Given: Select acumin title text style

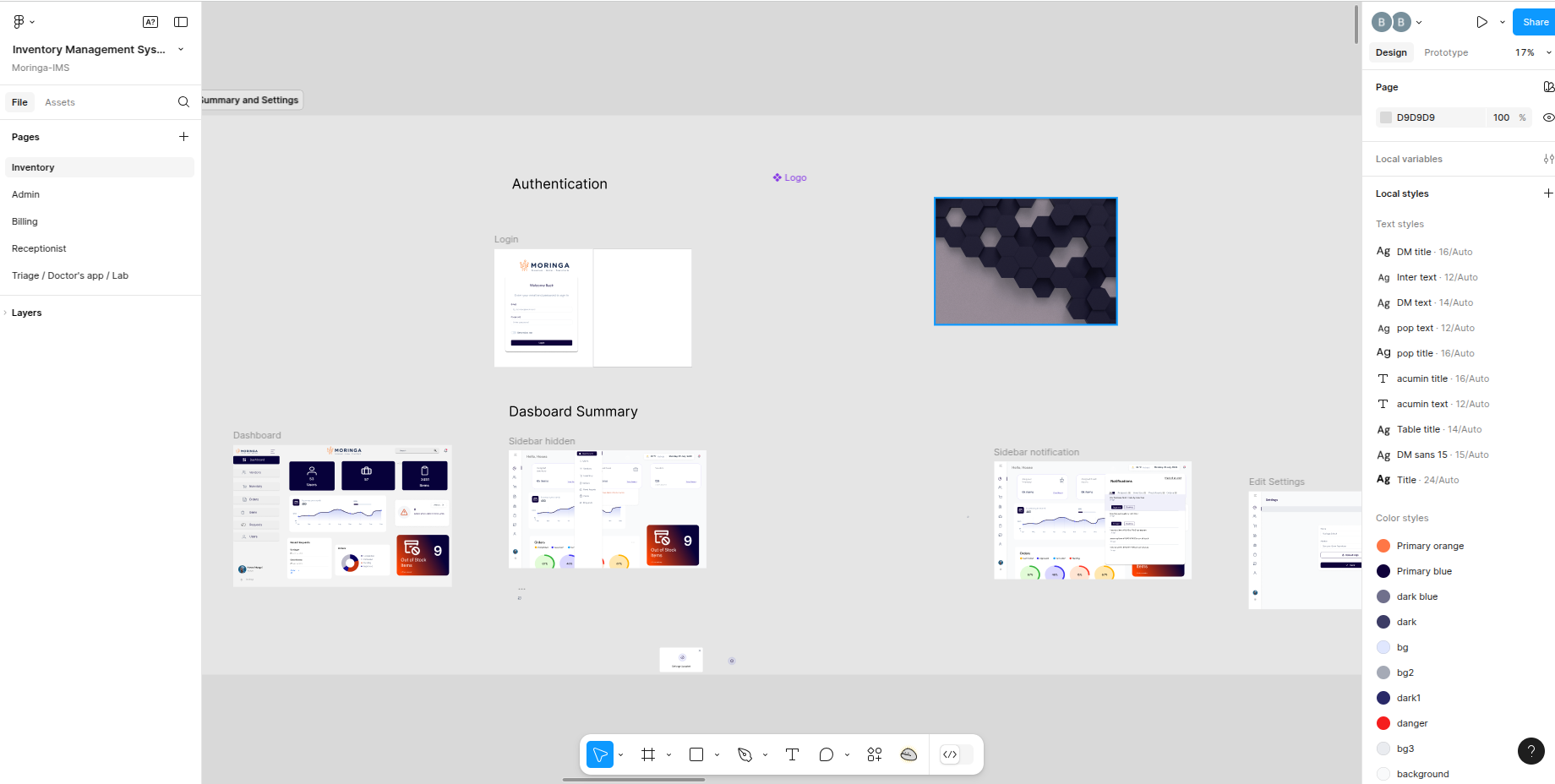Looking at the screenshot, I should click(x=1433, y=378).
